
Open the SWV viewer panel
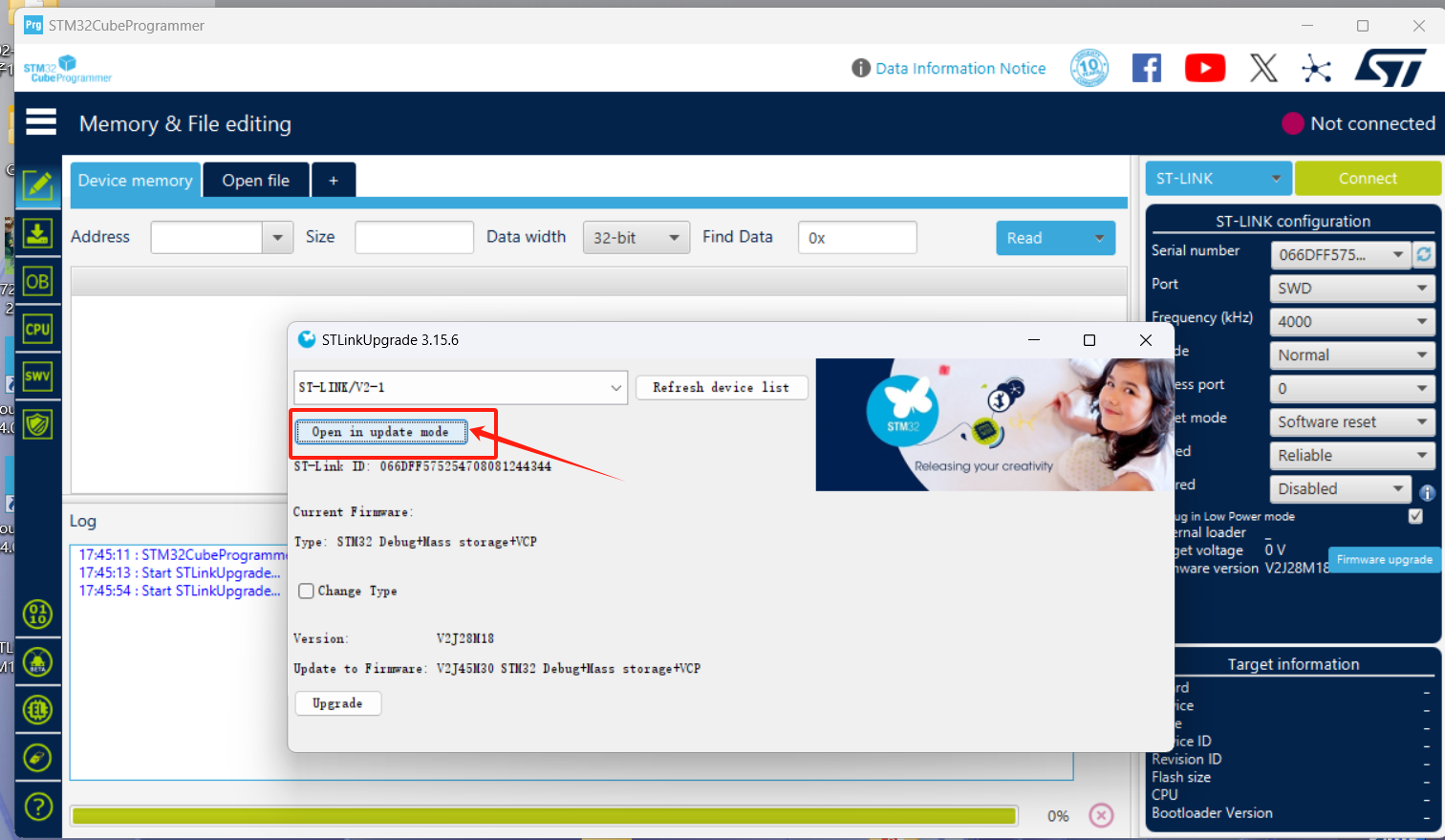38,377
